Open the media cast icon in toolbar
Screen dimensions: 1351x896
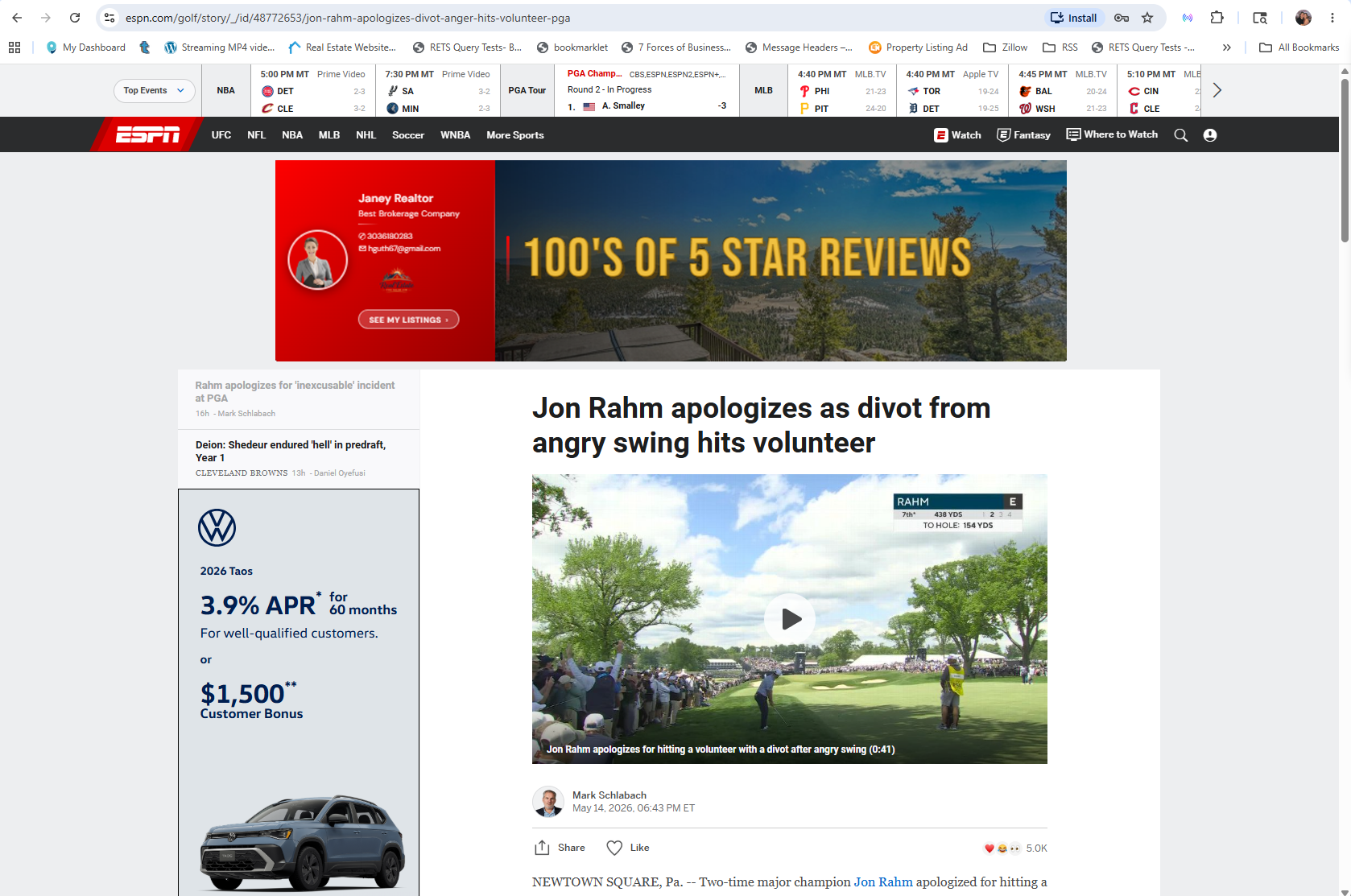[x=1188, y=18]
